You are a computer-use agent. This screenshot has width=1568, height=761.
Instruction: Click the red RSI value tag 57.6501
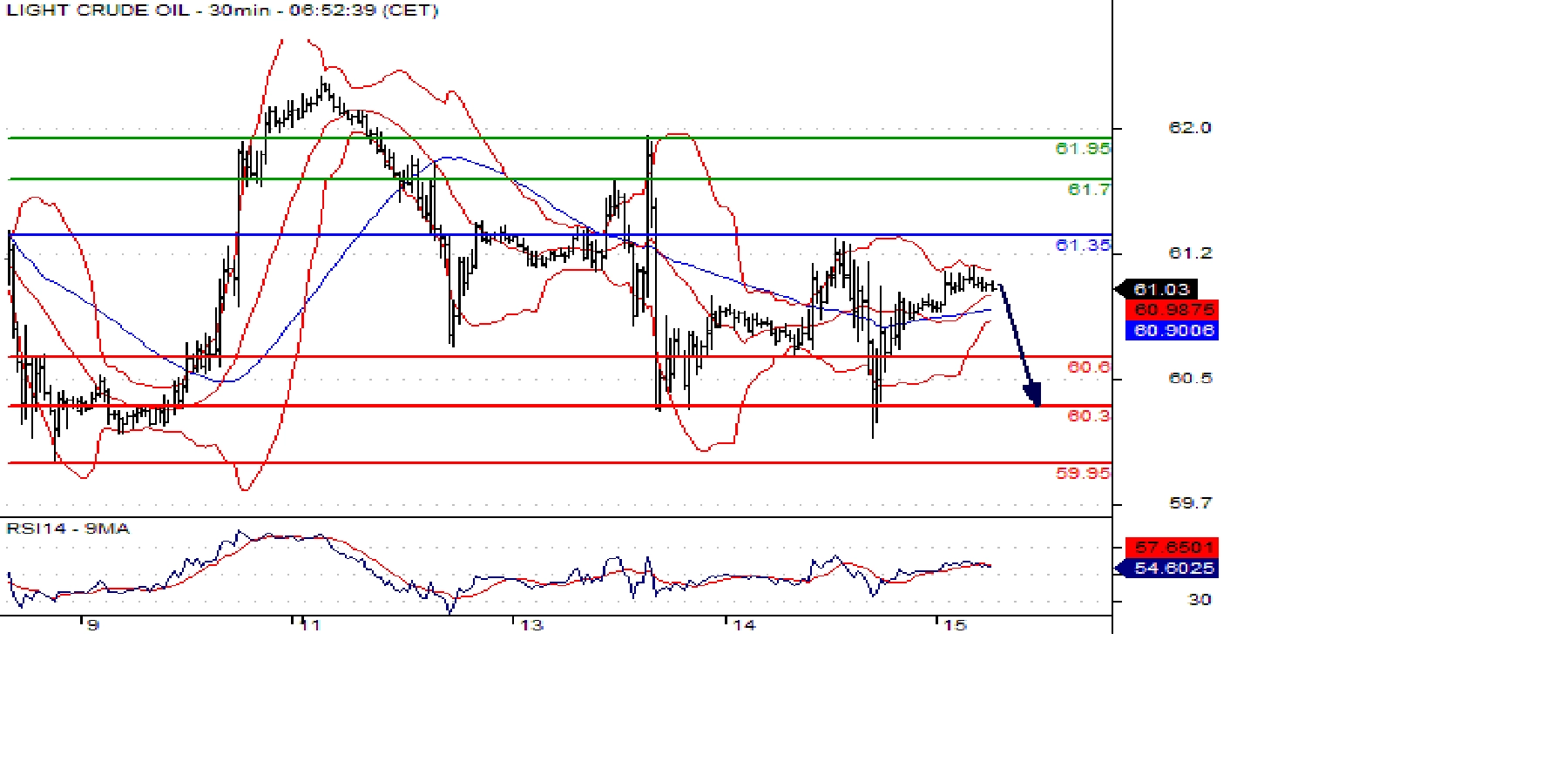point(1173,548)
